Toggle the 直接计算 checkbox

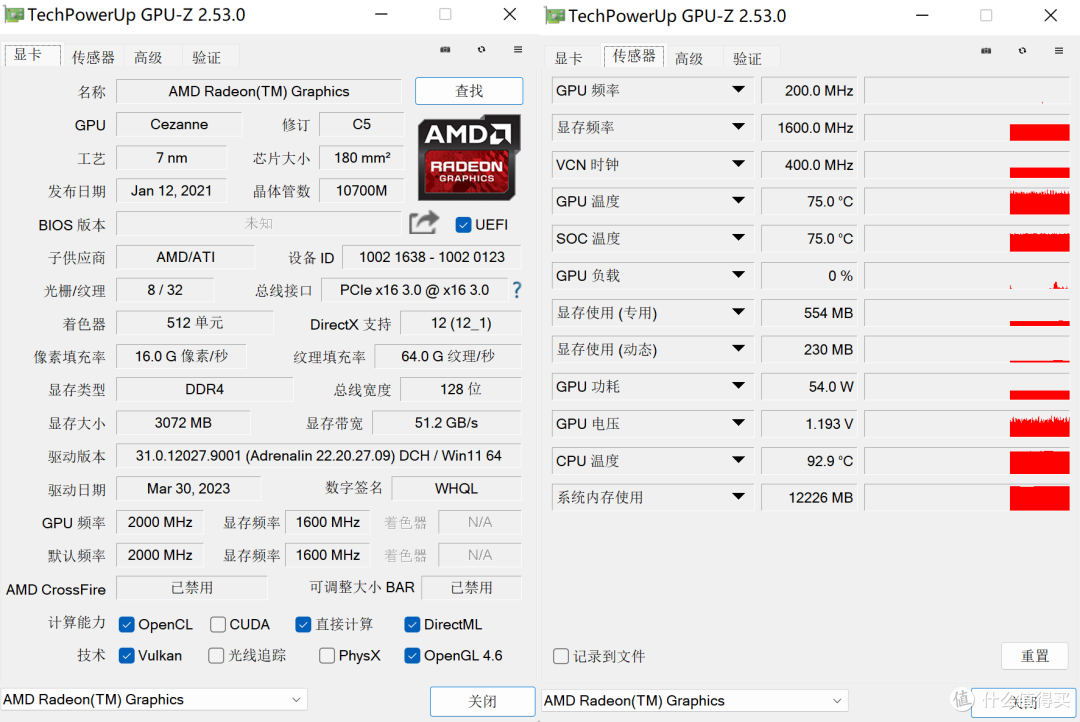click(x=303, y=624)
